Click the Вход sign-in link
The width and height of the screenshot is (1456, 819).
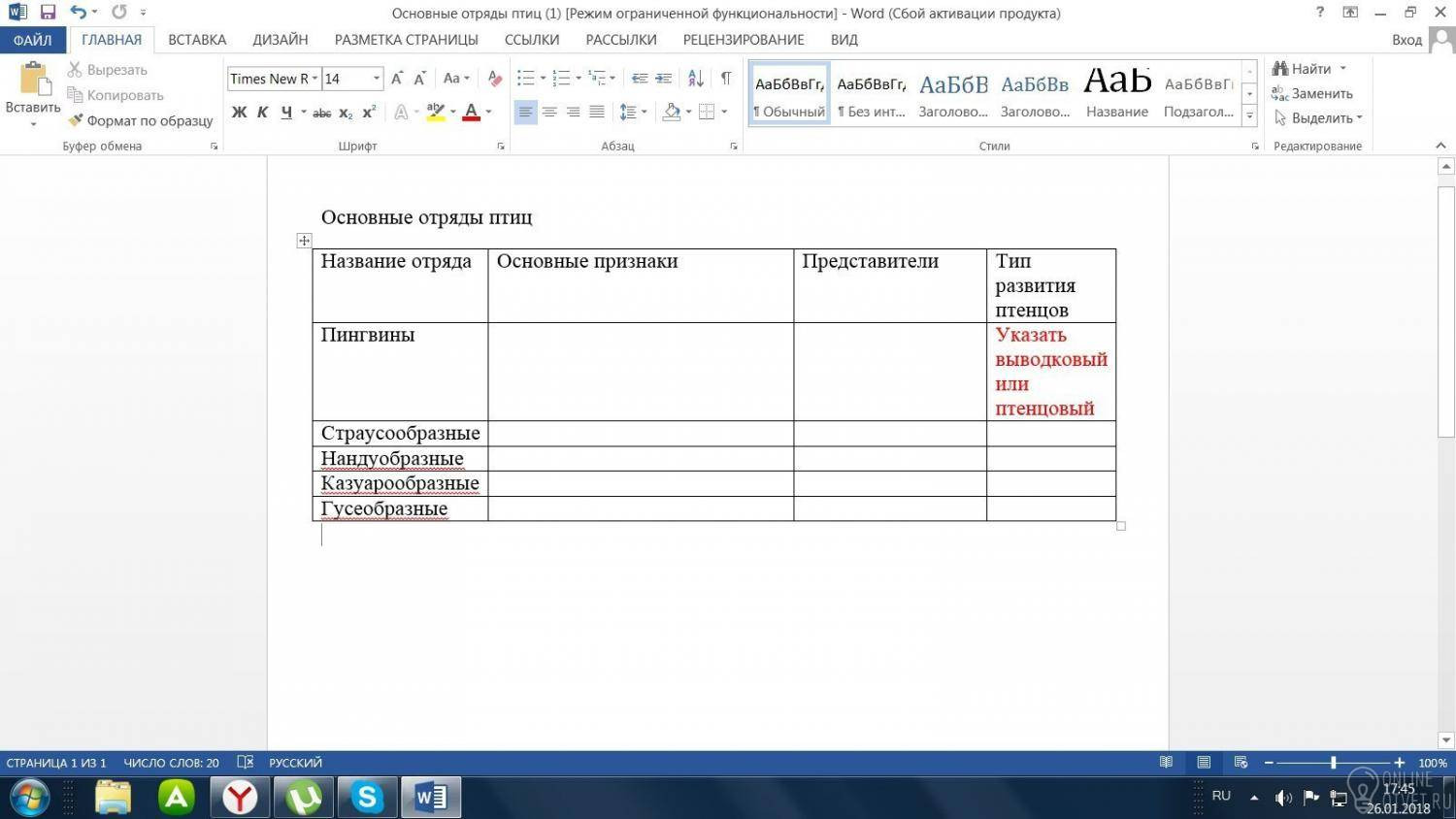coord(1406,40)
